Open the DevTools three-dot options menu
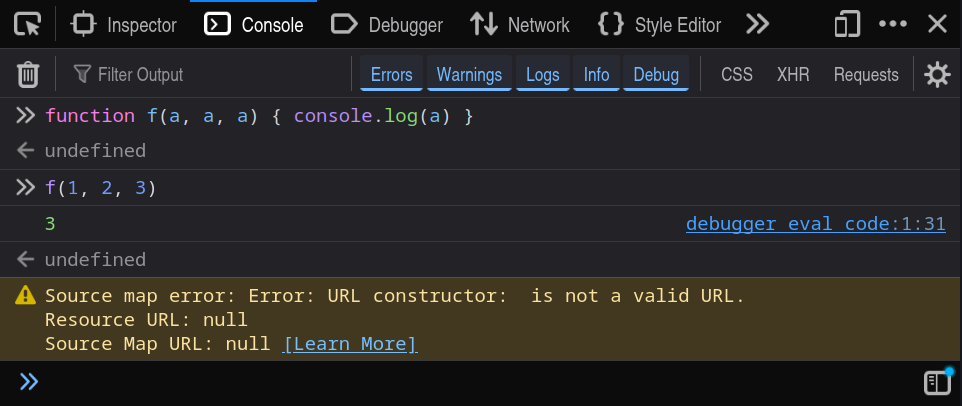 coord(893,25)
